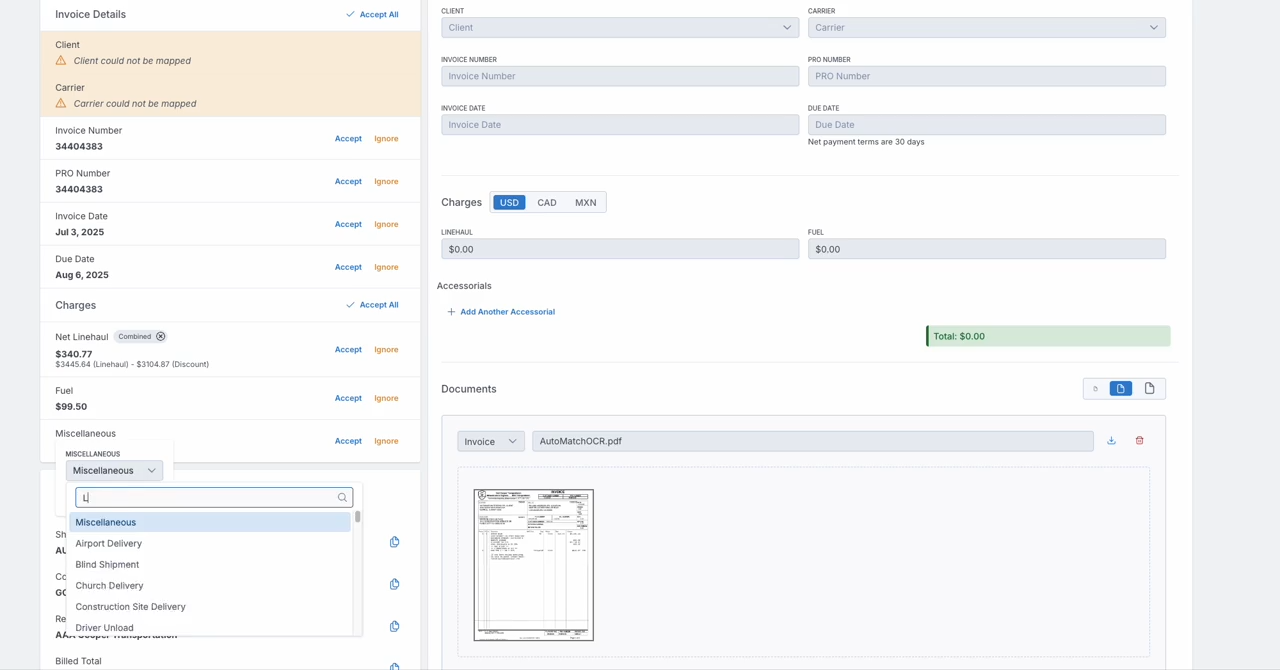1280x670 pixels.
Task: Accept the Due Date Aug 6, 2025
Action: tap(348, 268)
